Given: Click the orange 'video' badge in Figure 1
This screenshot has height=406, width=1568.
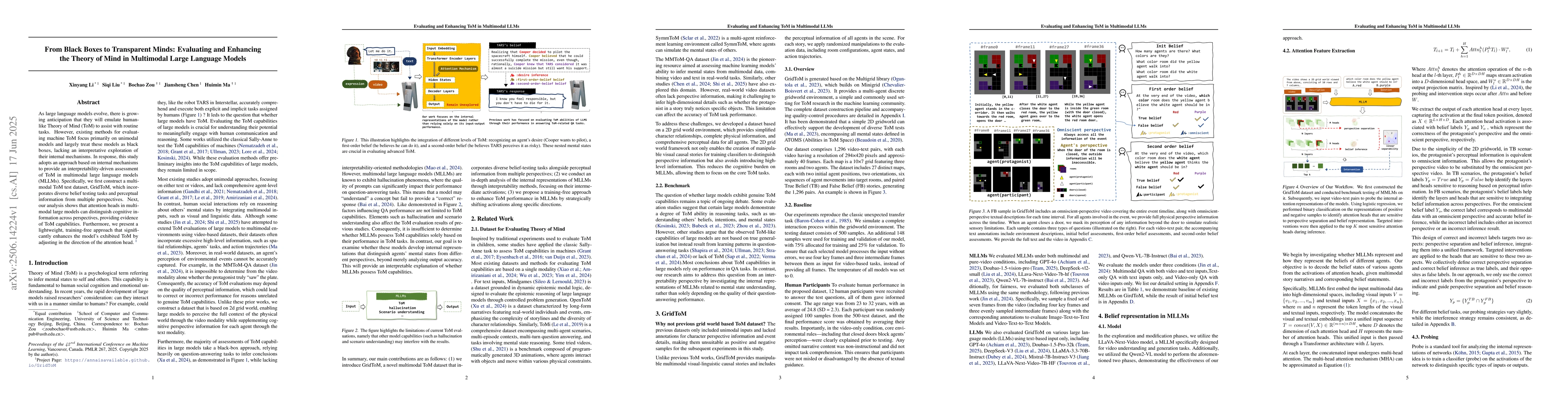Looking at the screenshot, I should [x=378, y=85].
